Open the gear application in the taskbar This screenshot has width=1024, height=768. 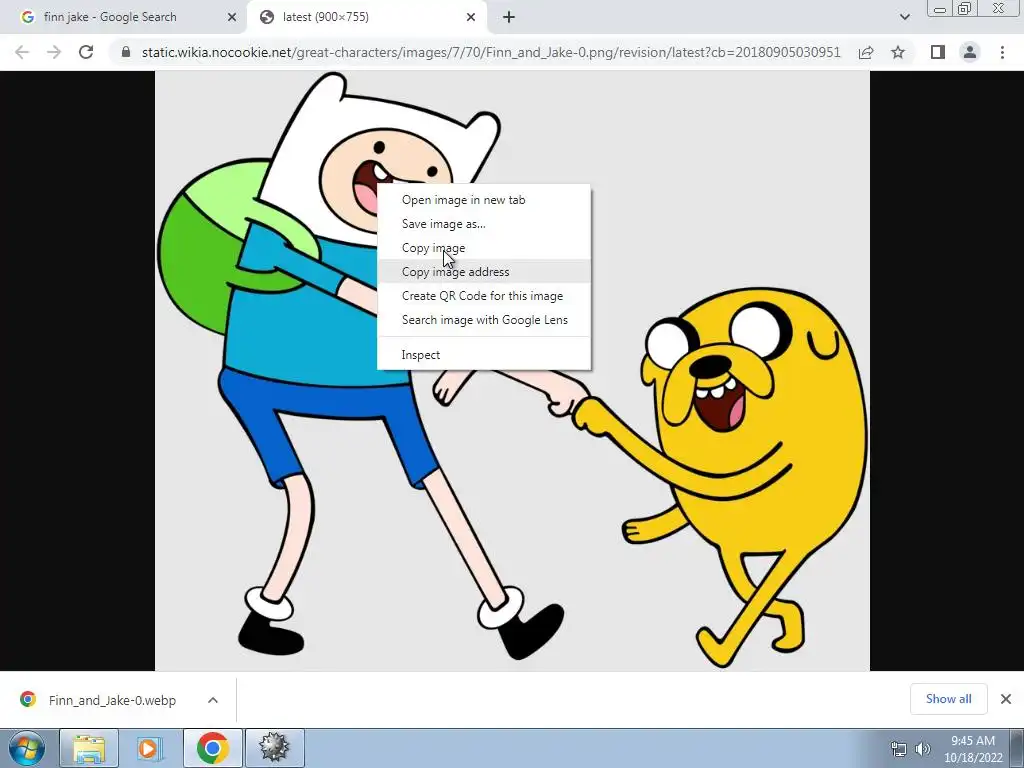click(x=274, y=748)
